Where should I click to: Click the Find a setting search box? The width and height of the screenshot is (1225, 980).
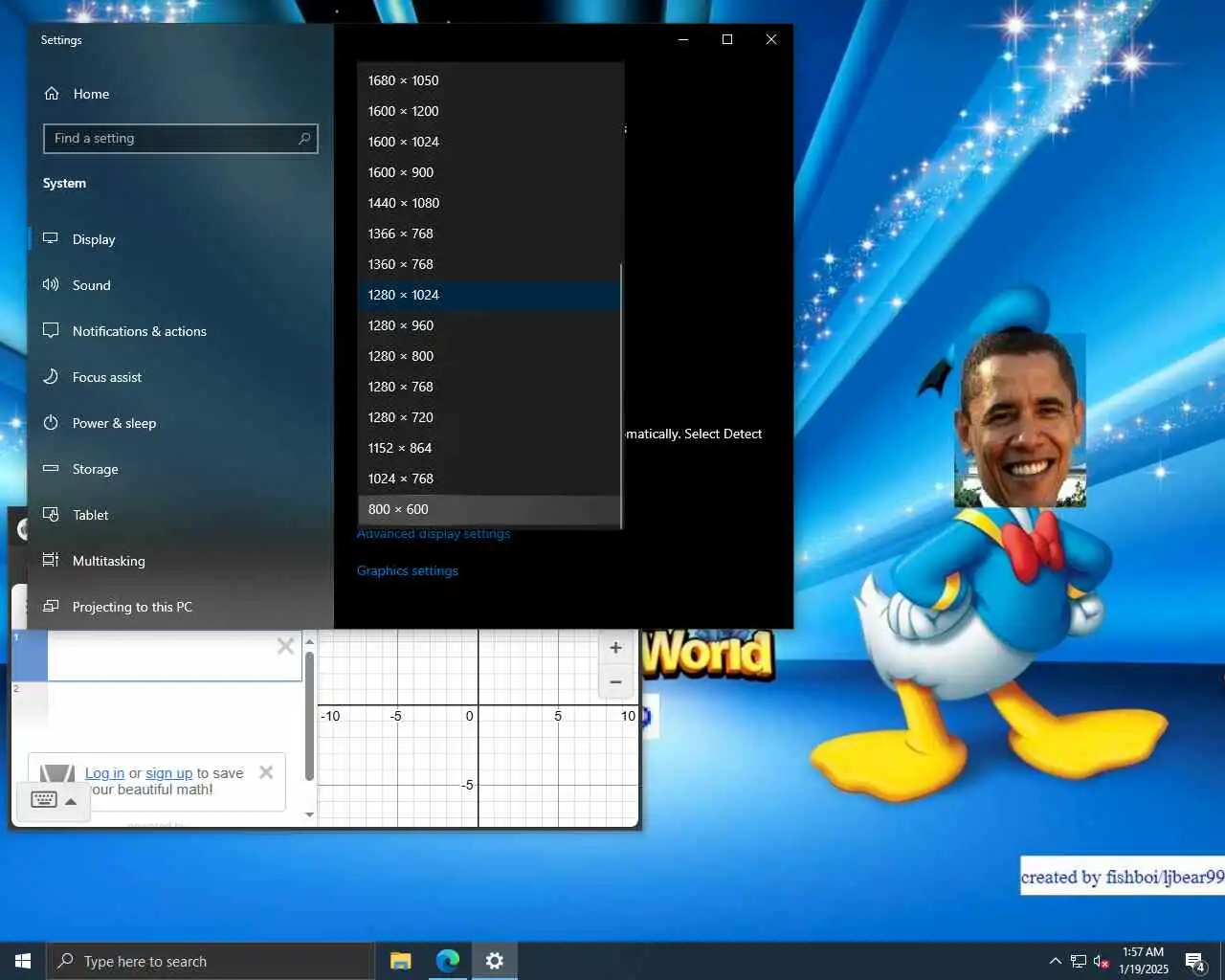tap(180, 139)
